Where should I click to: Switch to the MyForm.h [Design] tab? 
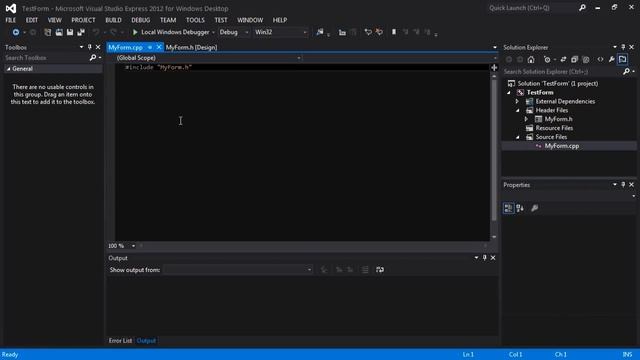pyautogui.click(x=191, y=47)
